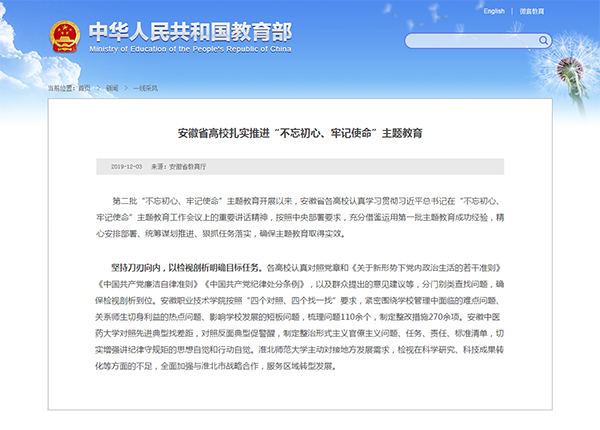The height and width of the screenshot is (430, 600).
Task: Click the text 《关于新形势下党内政治生活的若干准则》
Action: [x=426, y=268]
